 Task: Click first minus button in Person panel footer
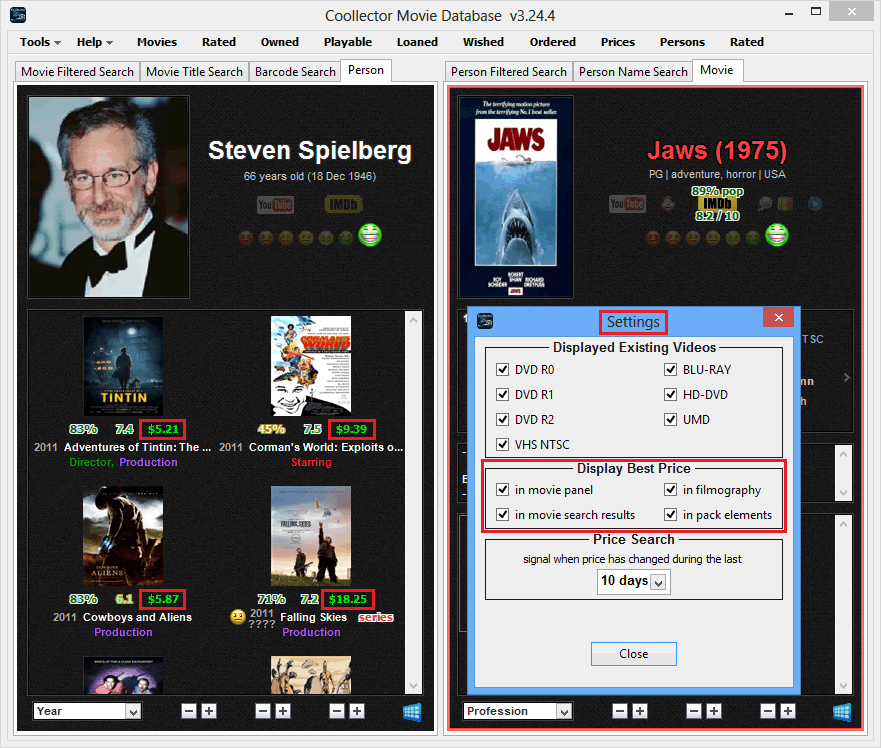[189, 711]
